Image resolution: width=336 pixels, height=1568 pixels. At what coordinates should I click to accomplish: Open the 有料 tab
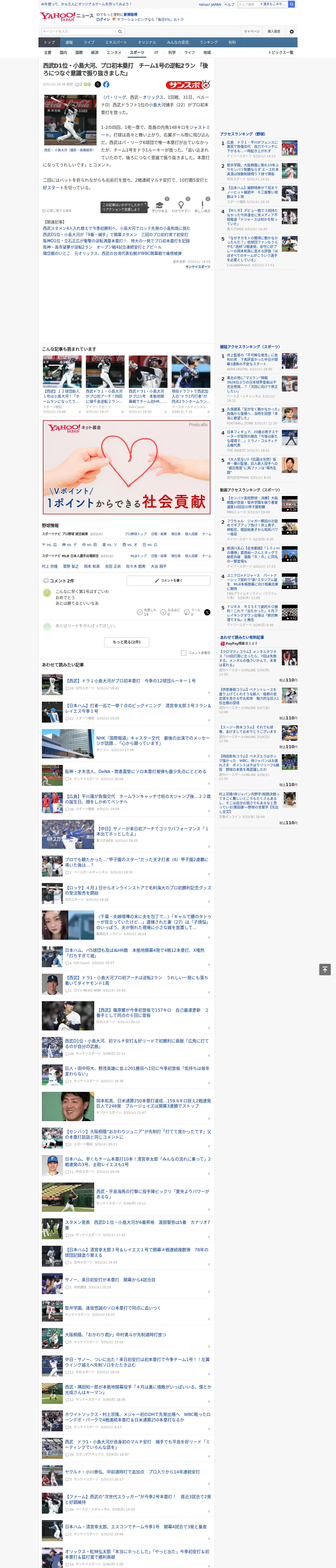pyautogui.click(x=232, y=43)
